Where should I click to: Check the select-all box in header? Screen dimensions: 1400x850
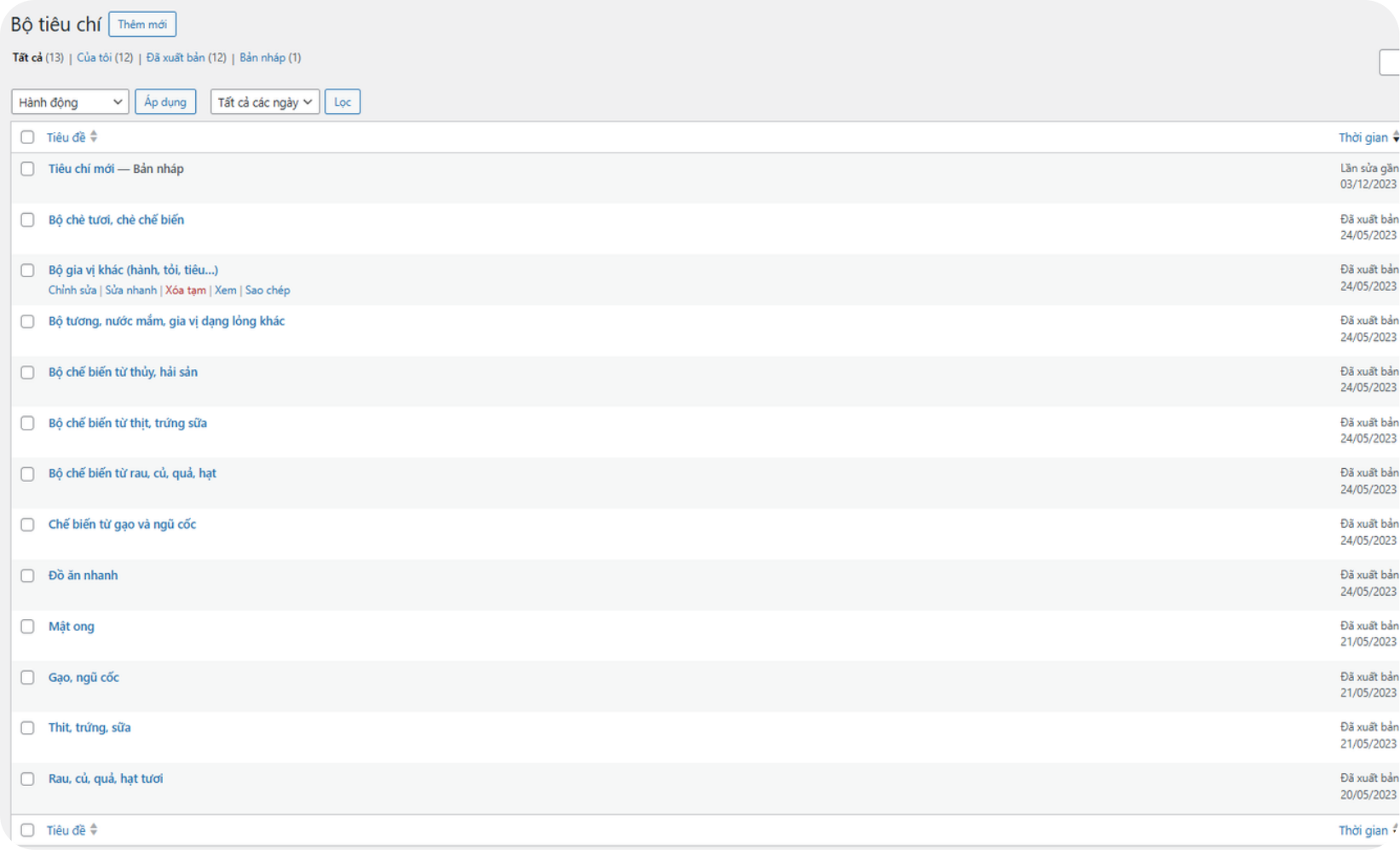coord(28,137)
